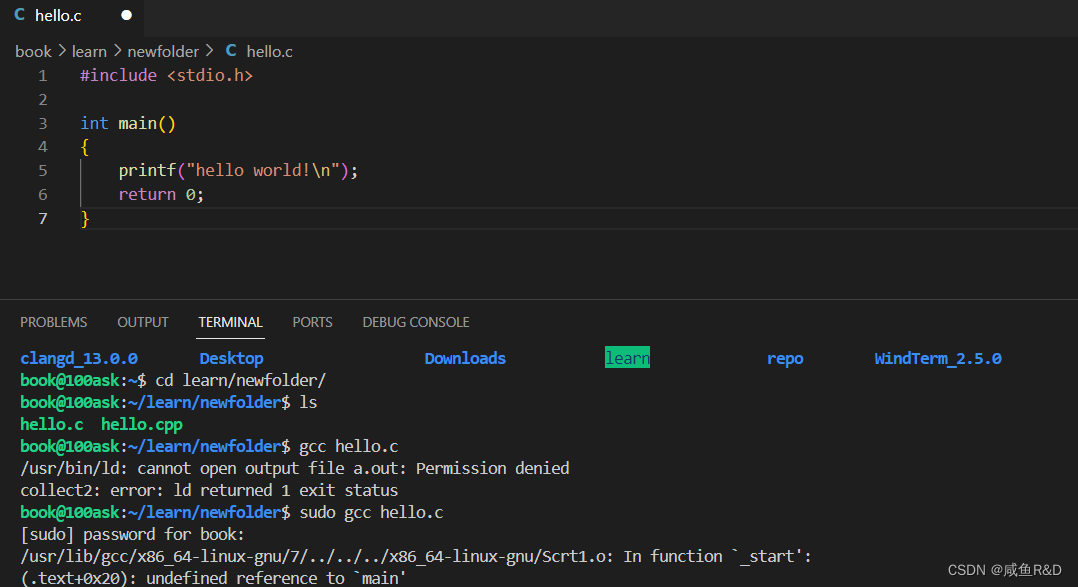The image size is (1078, 587).
Task: Click the 'Downloads' directory name in terminal
Action: pos(465,357)
